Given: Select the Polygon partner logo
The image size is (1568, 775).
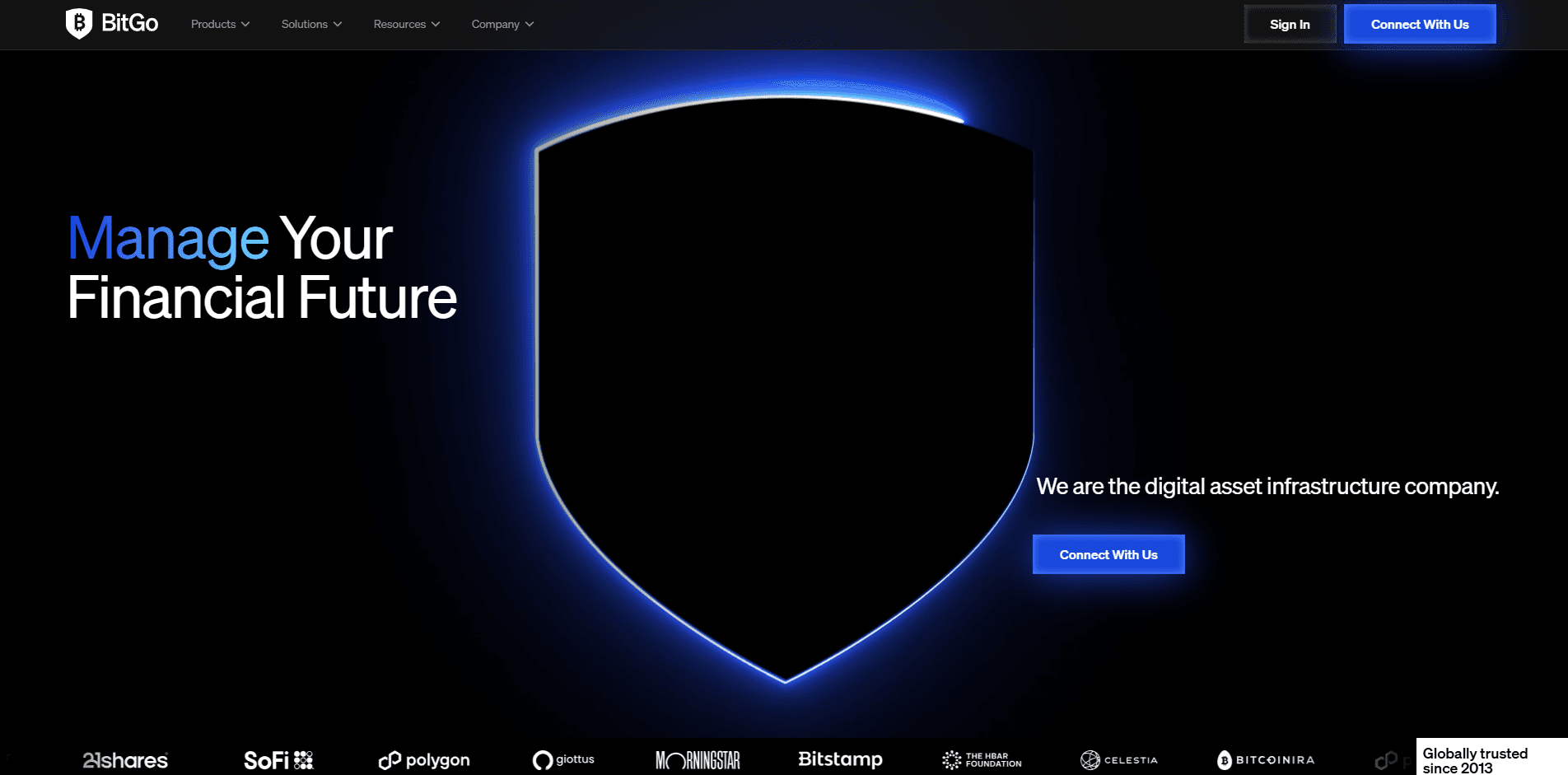Looking at the screenshot, I should [423, 759].
